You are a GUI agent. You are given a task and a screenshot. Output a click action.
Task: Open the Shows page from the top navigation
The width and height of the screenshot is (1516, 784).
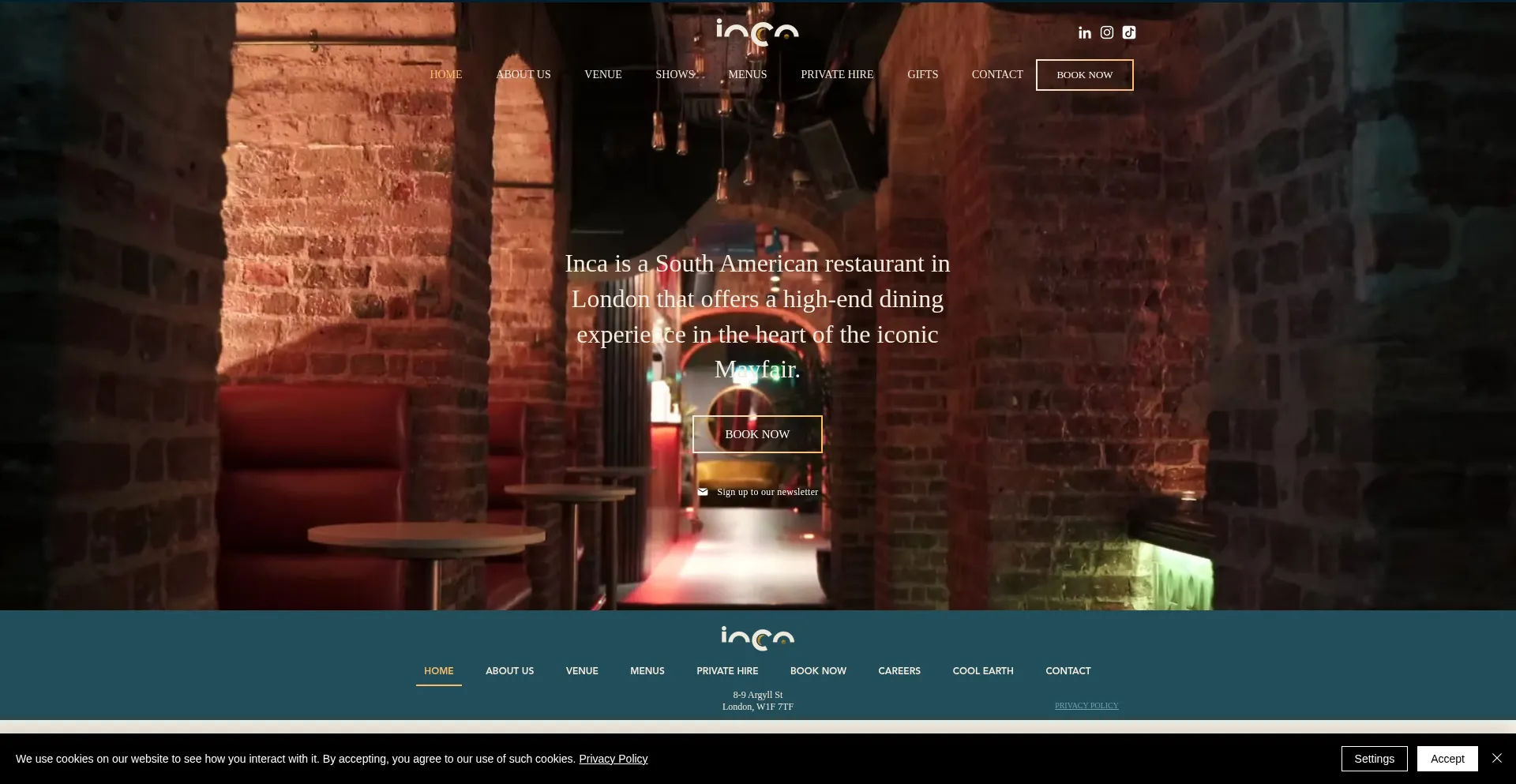pyautogui.click(x=675, y=74)
